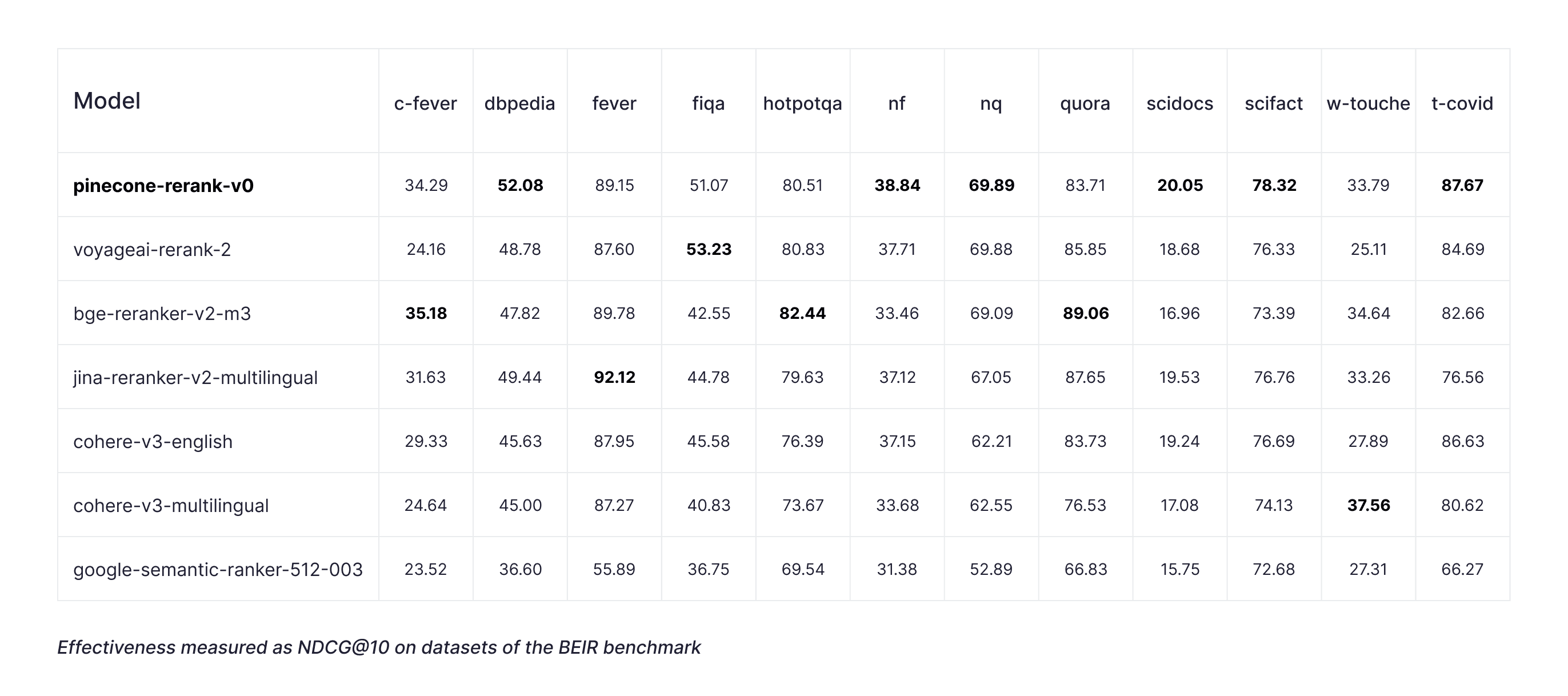
Task: Click the bold 89.06 quora score
Action: (x=1085, y=313)
